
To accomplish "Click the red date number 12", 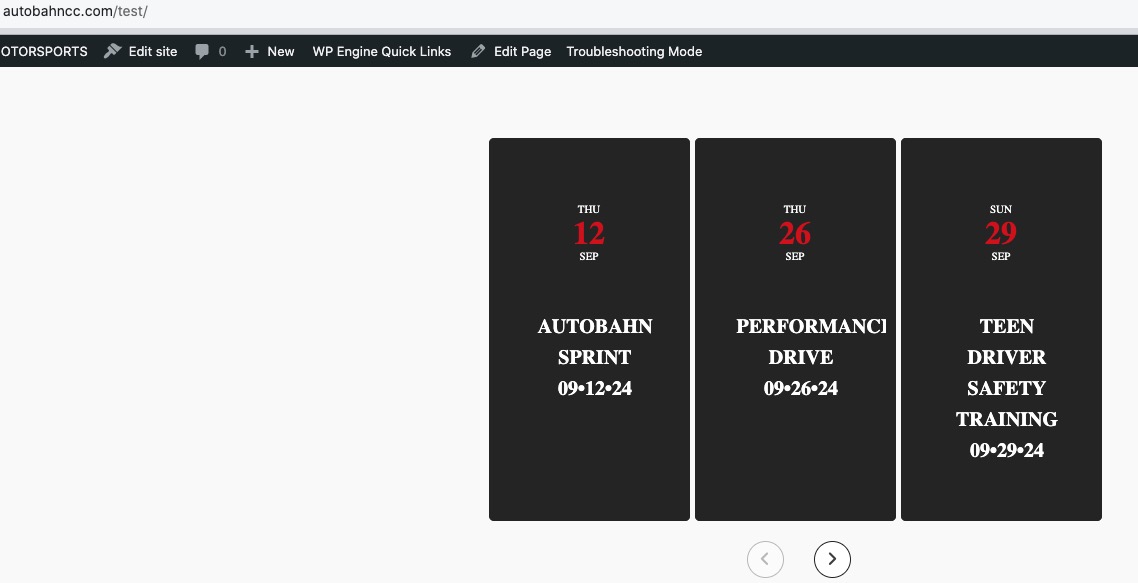I will pyautogui.click(x=589, y=233).
